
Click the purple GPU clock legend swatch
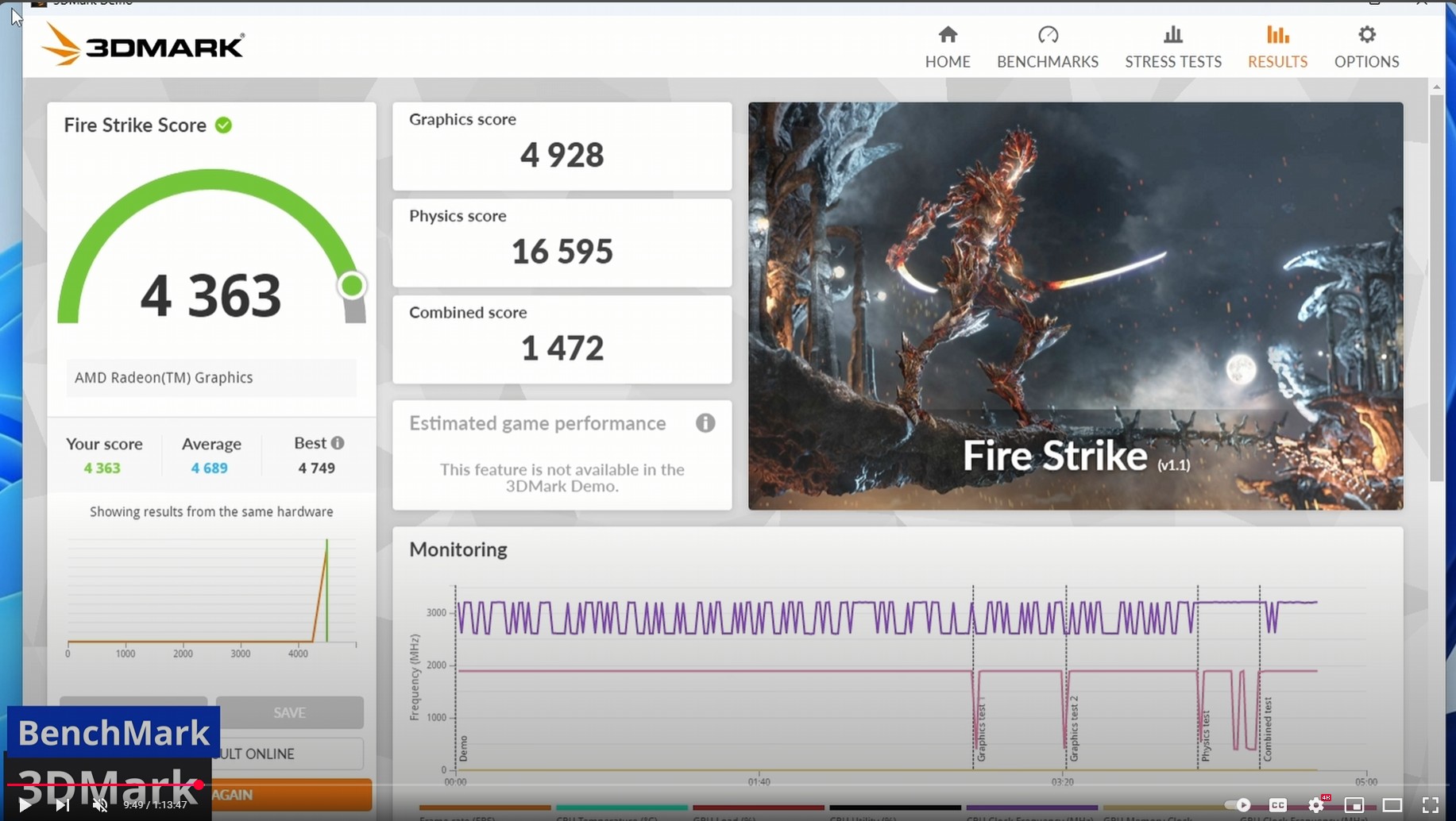[1032, 808]
